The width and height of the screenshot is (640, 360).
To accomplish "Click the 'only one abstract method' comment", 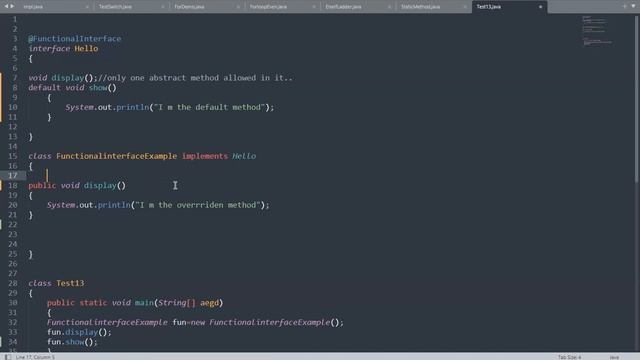I will coord(195,78).
